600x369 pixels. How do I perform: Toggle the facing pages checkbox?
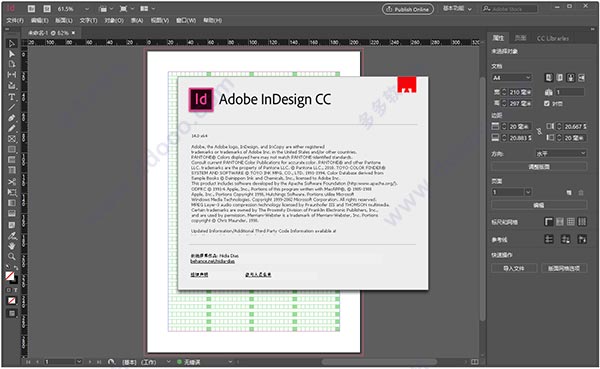click(x=547, y=103)
